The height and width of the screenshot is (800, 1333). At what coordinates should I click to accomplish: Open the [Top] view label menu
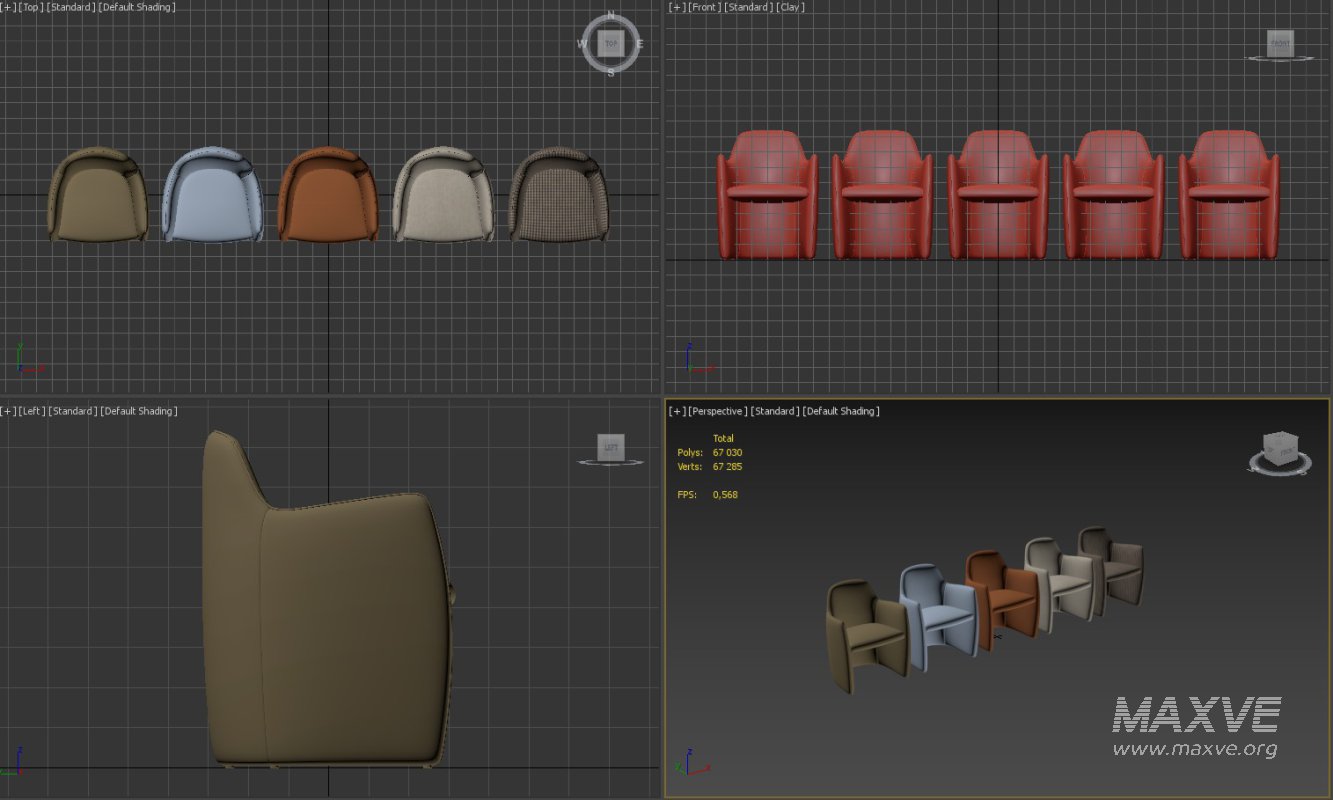coord(31,7)
